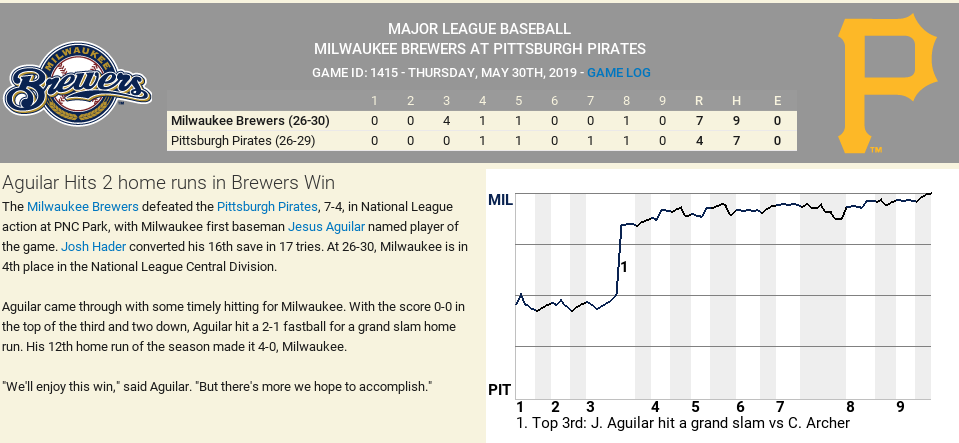Select Pittsburgh Pirates row in box score
This screenshot has width=959, height=443.
(243, 141)
